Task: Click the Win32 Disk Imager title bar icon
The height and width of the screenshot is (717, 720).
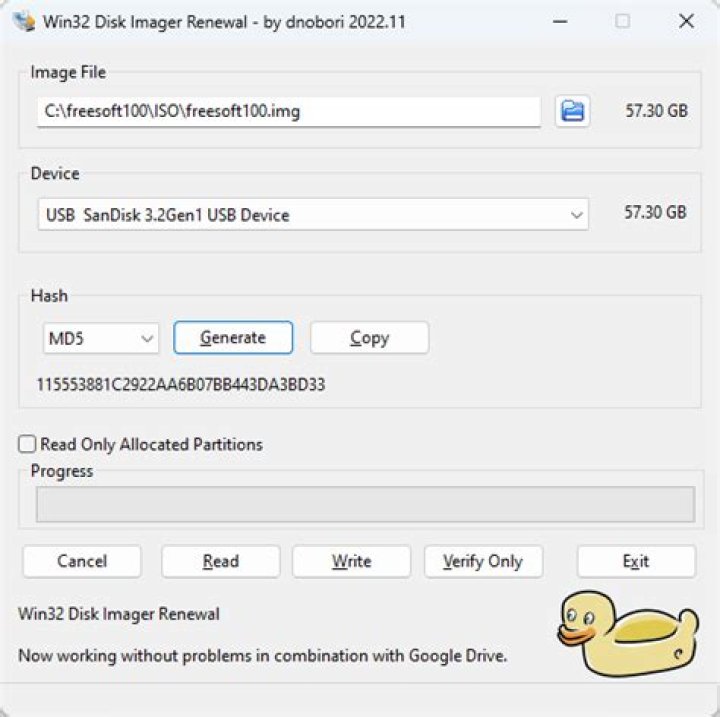Action: tap(24, 21)
